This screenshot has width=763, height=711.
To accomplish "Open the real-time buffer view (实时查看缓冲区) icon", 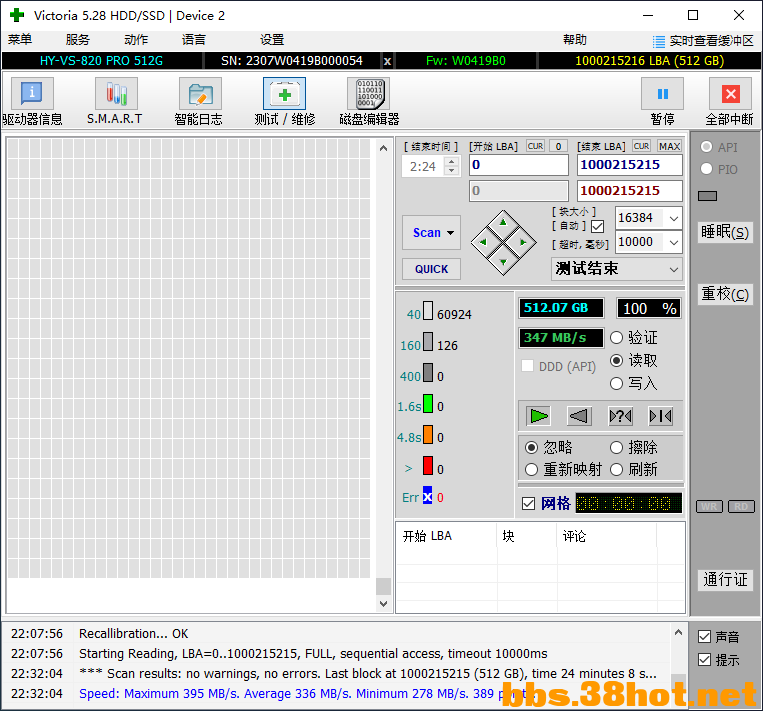I will tap(658, 41).
